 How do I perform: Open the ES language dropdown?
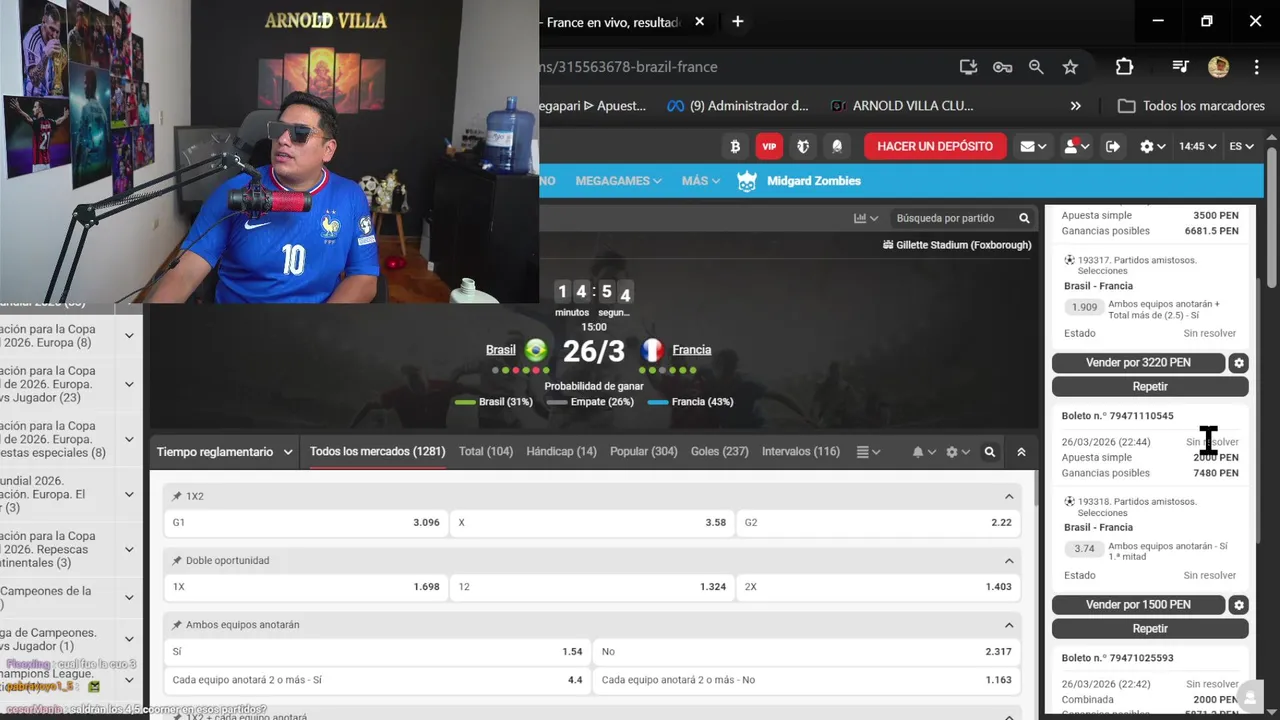(1241, 146)
